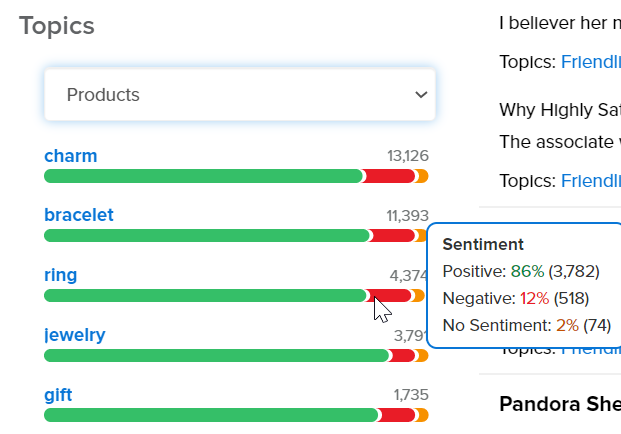Select red negative segment of jewelry bar
The image size is (621, 434).
click(x=403, y=355)
